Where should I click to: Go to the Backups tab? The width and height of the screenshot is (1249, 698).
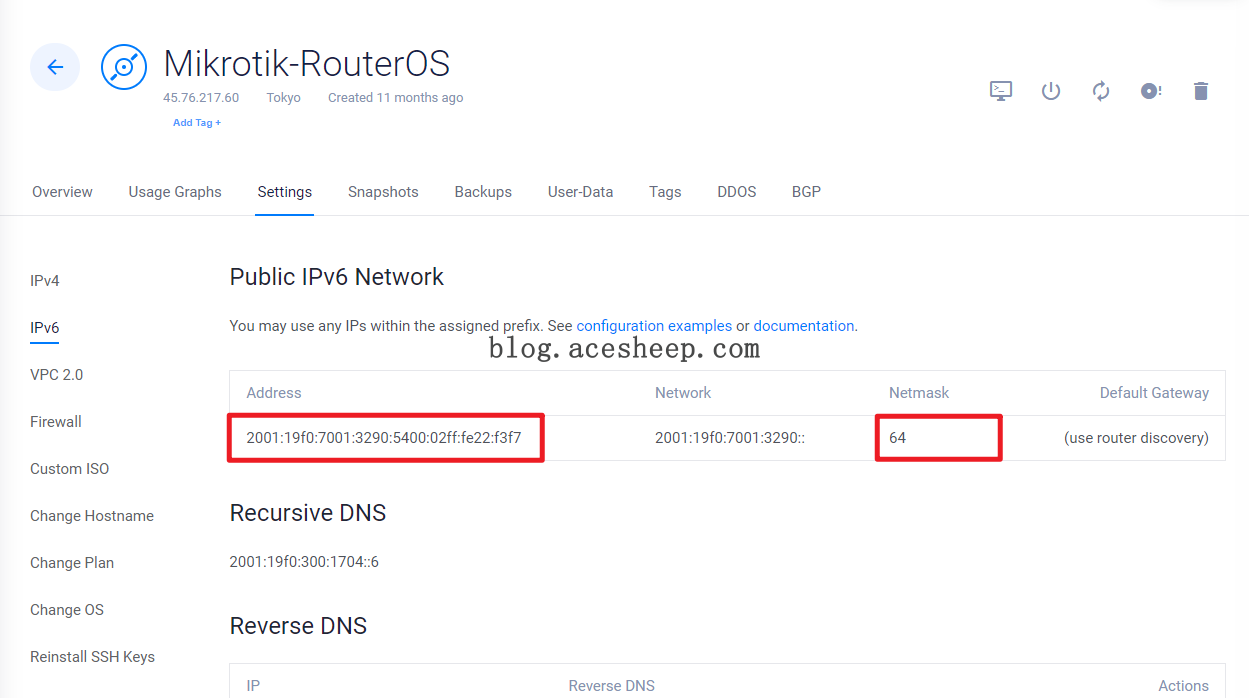click(483, 192)
